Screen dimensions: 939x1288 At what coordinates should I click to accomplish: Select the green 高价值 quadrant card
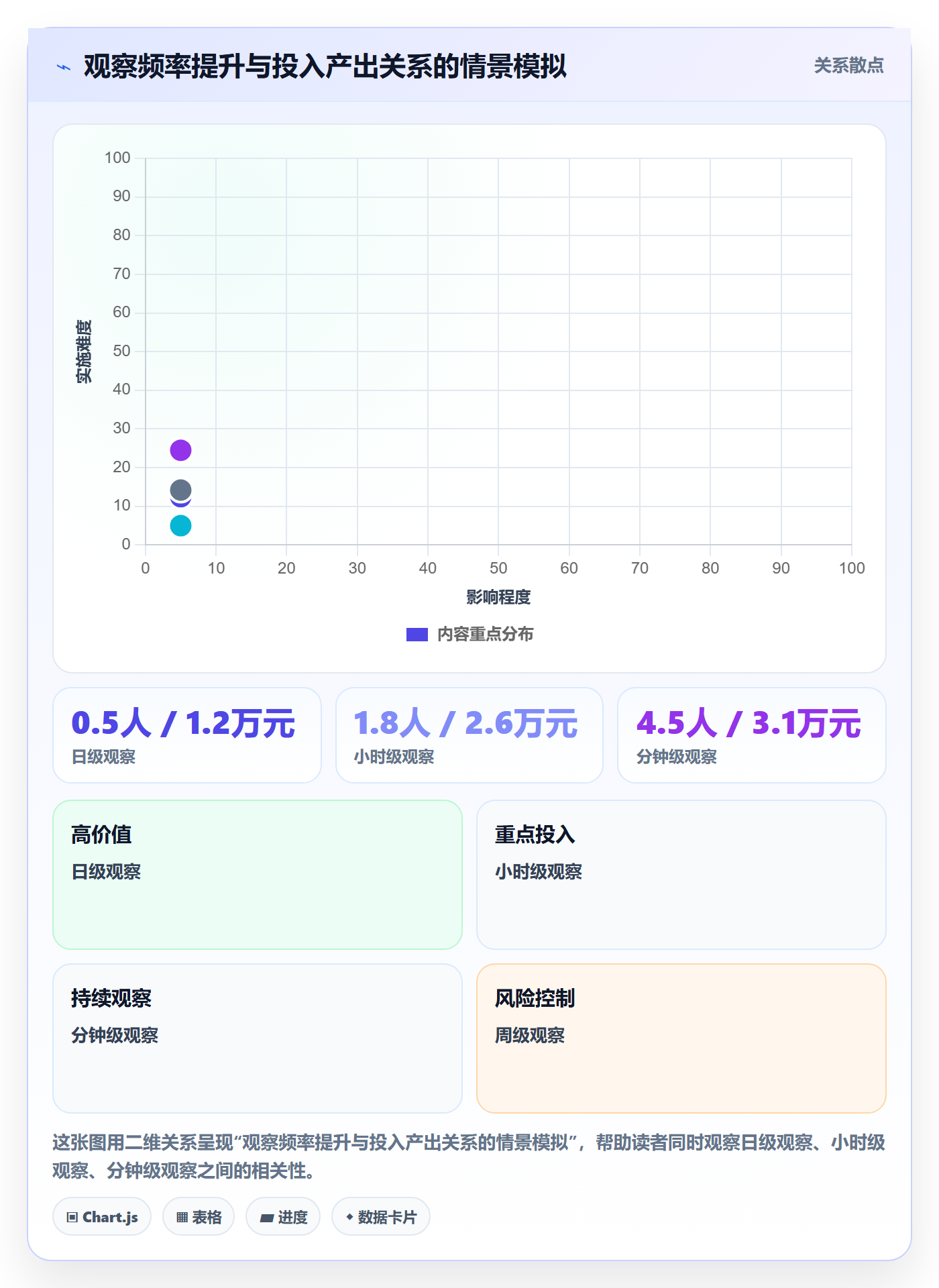coord(258,875)
